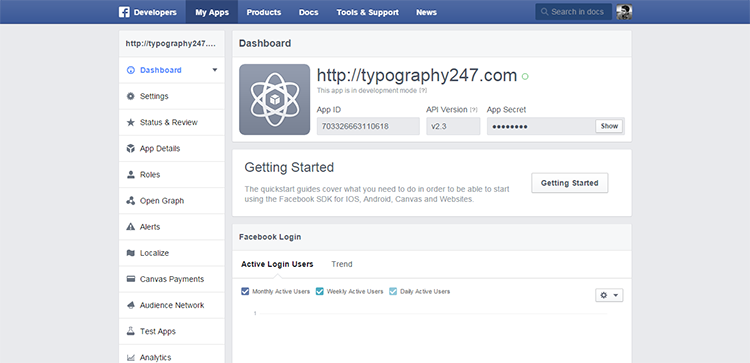This screenshot has height=363, width=750.
Task: Open the chart gear options dropdown
Action: tap(609, 295)
